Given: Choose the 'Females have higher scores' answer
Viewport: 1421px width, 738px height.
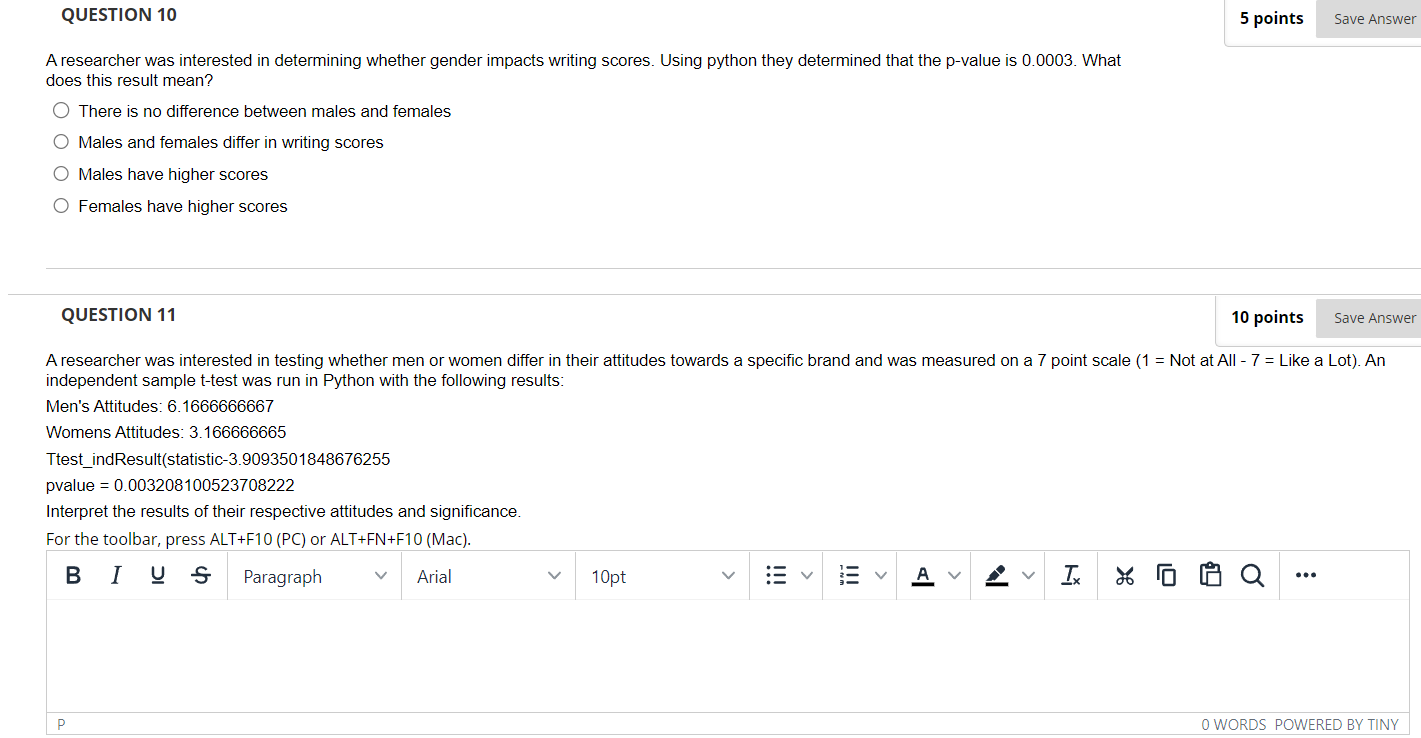Looking at the screenshot, I should pyautogui.click(x=61, y=205).
